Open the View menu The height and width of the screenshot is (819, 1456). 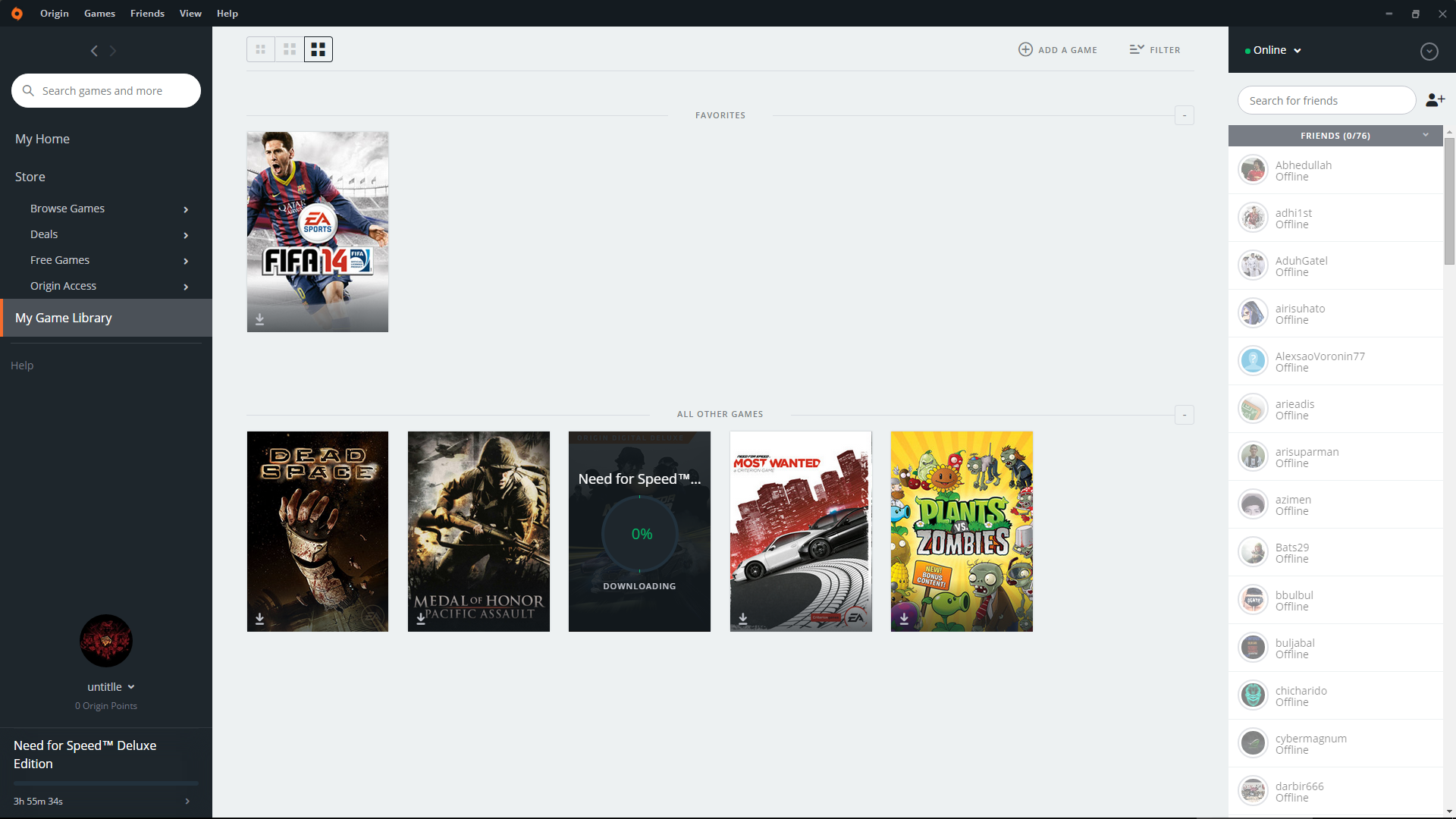[x=190, y=14]
